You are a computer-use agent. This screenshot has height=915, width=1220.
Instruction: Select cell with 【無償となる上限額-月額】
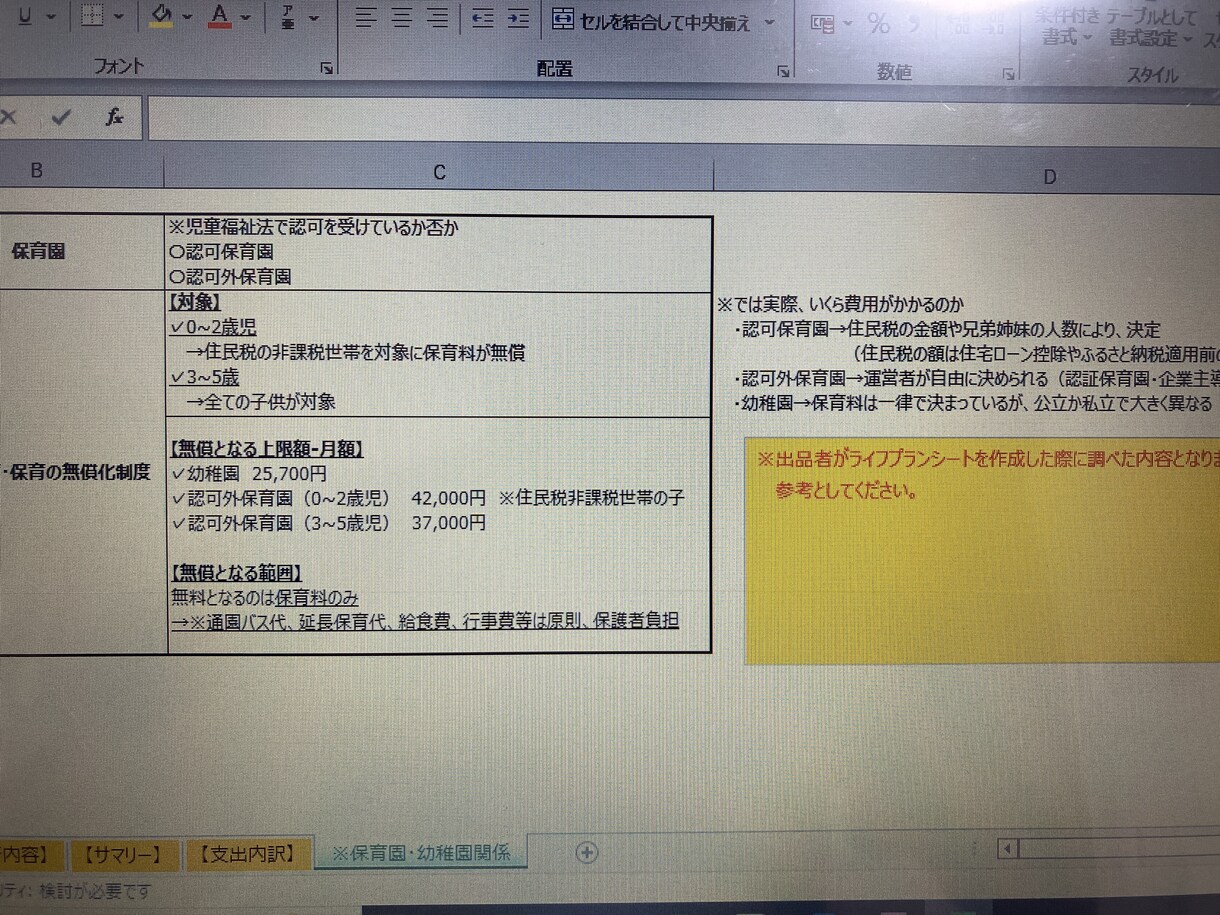coord(439,535)
